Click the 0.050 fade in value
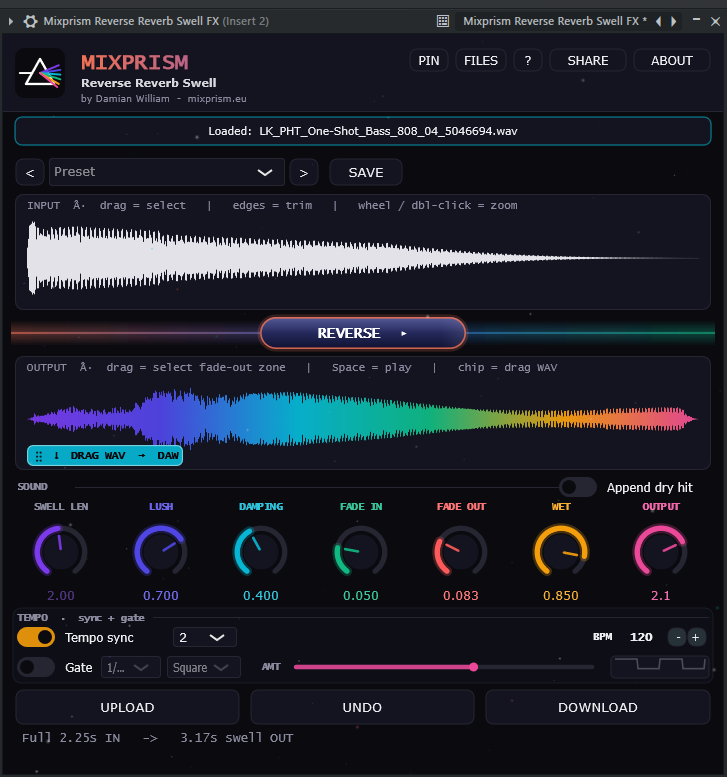The image size is (727, 777). pyautogui.click(x=361, y=595)
